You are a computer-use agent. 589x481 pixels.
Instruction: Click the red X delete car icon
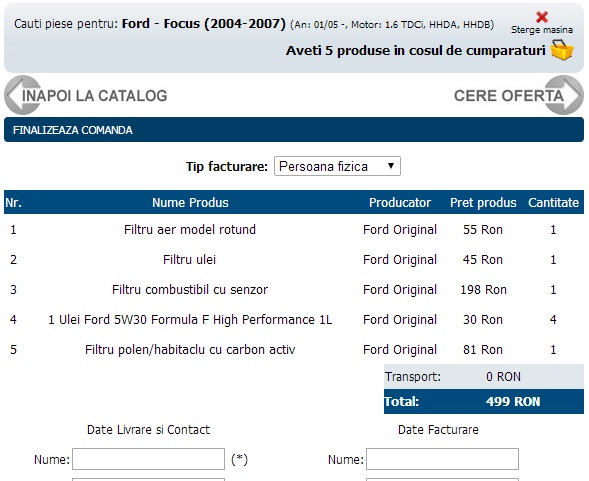(x=542, y=17)
